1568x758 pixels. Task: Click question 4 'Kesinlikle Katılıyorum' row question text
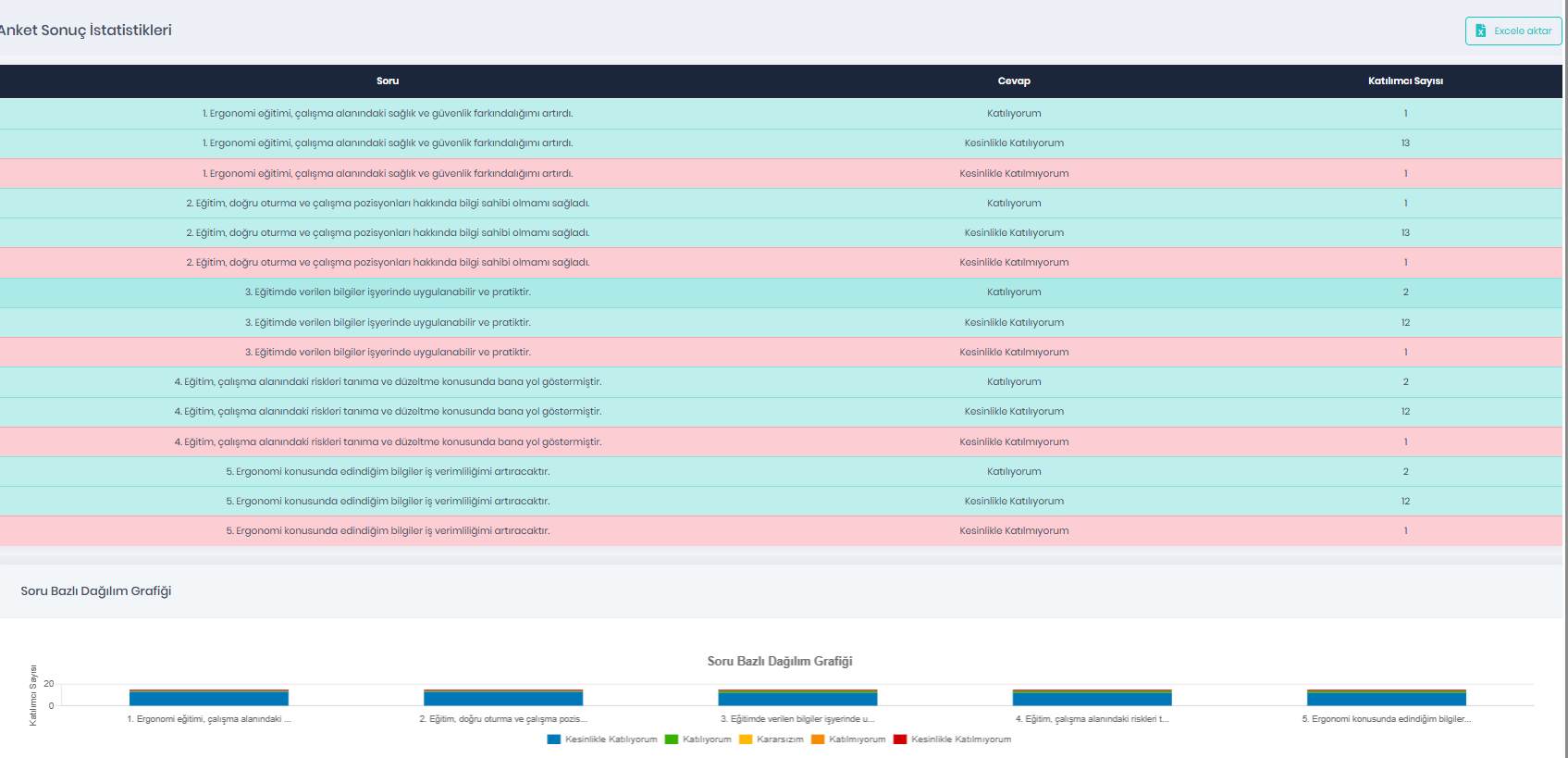tap(388, 412)
